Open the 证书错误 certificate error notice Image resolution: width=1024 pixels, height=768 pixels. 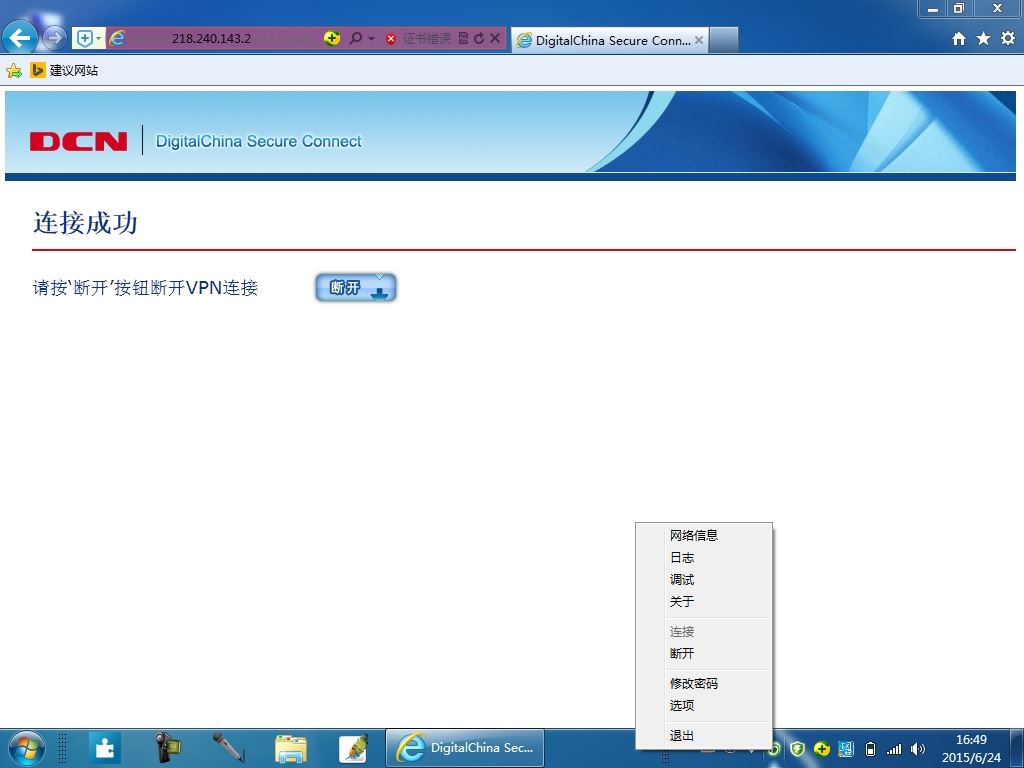tap(419, 39)
